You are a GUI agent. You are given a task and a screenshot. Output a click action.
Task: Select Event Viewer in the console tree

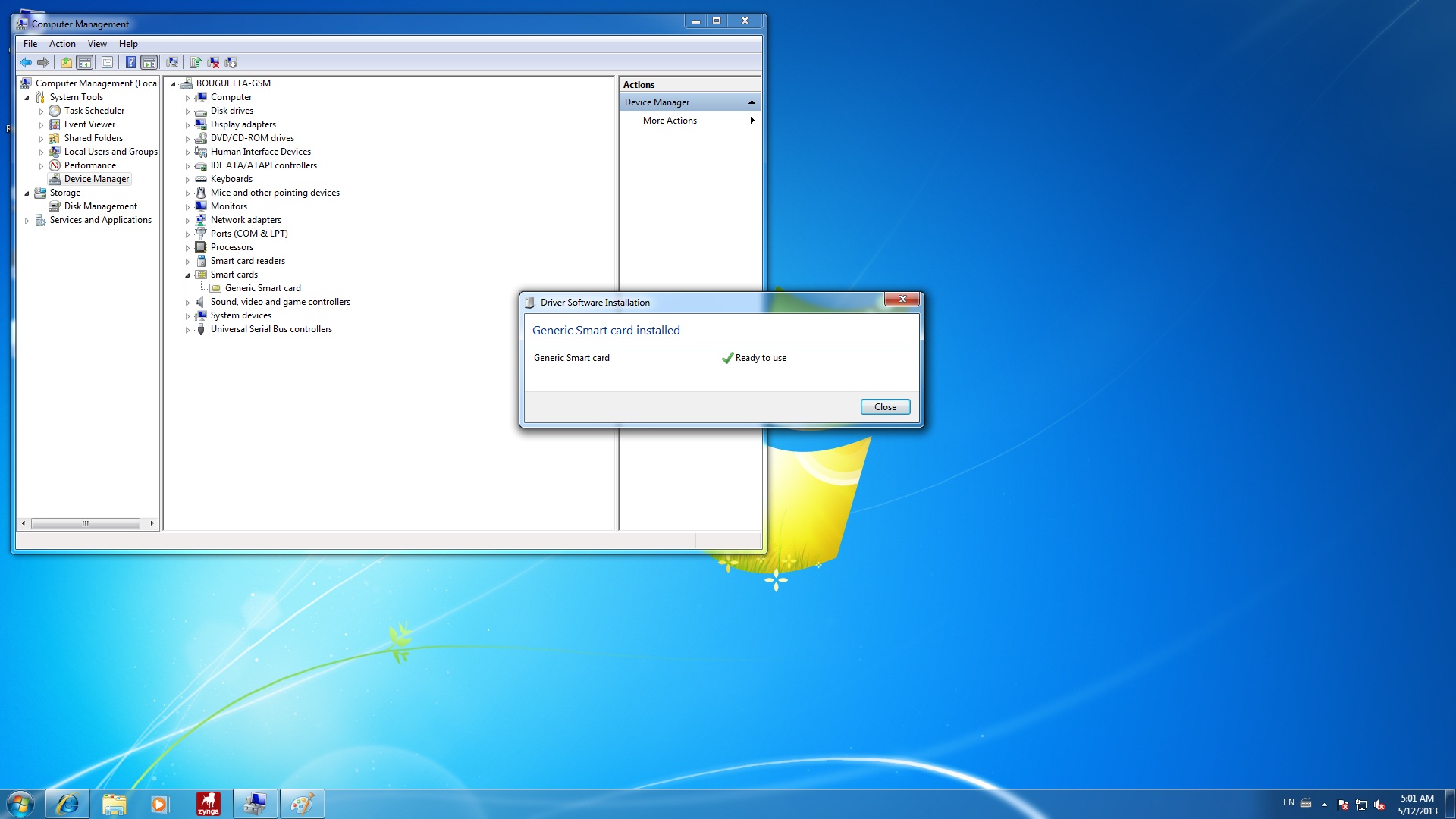click(89, 124)
